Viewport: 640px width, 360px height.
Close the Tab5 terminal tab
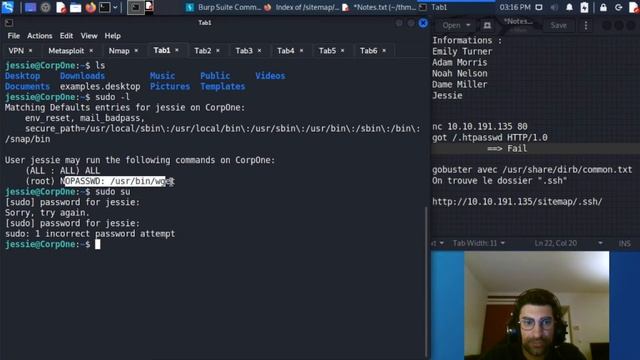click(342, 51)
